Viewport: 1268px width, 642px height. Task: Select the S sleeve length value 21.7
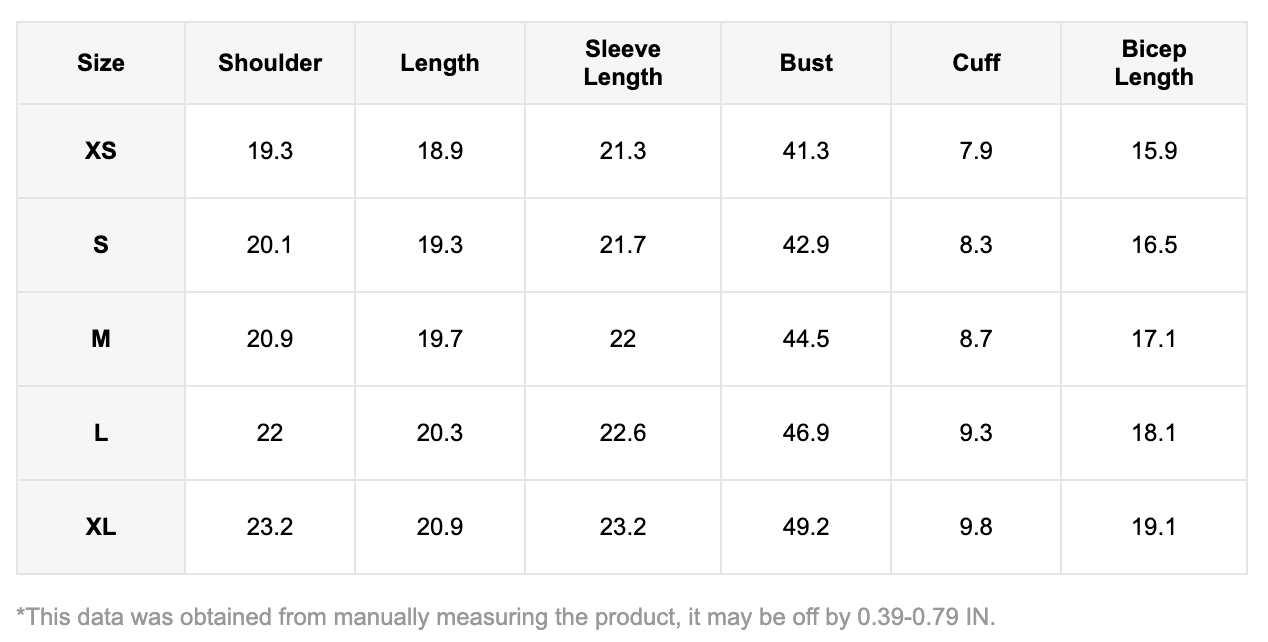tap(622, 245)
